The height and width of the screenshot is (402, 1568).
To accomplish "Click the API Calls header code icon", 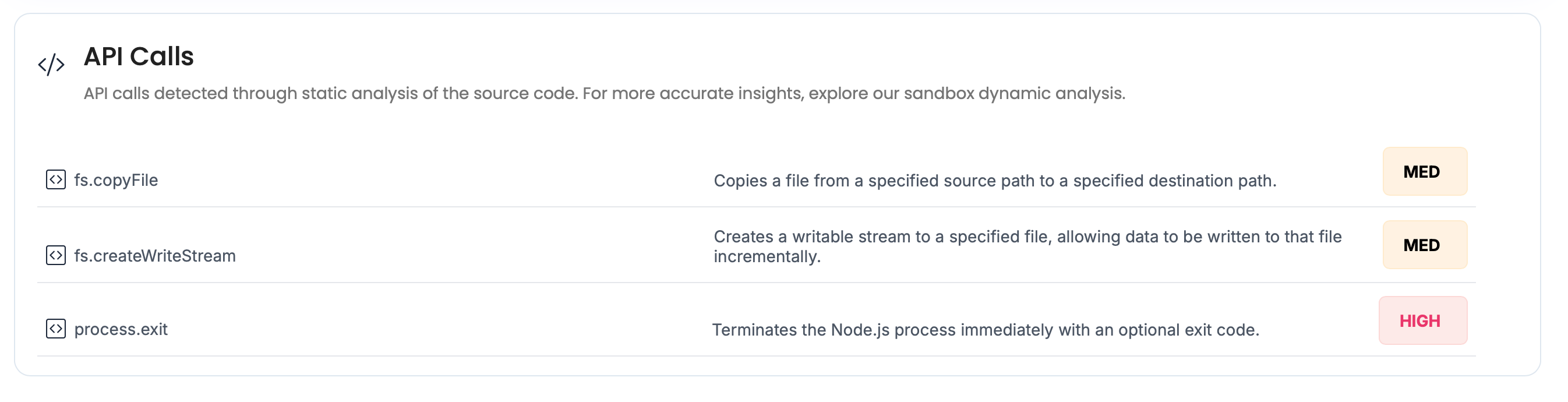I will click(51, 64).
